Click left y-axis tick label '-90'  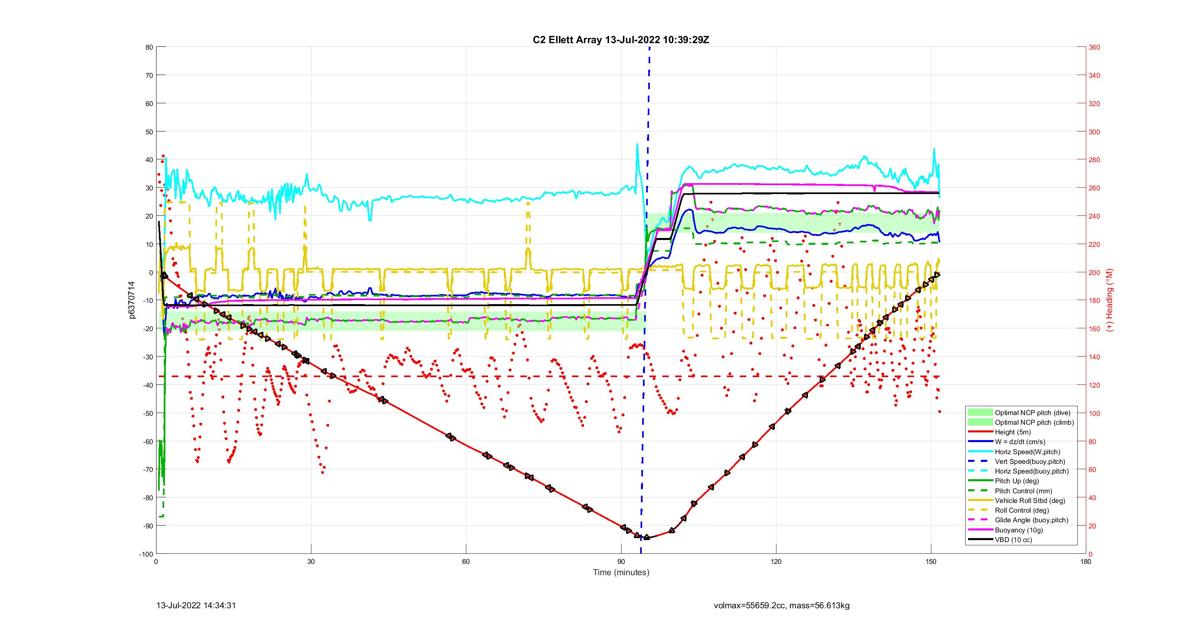click(146, 526)
